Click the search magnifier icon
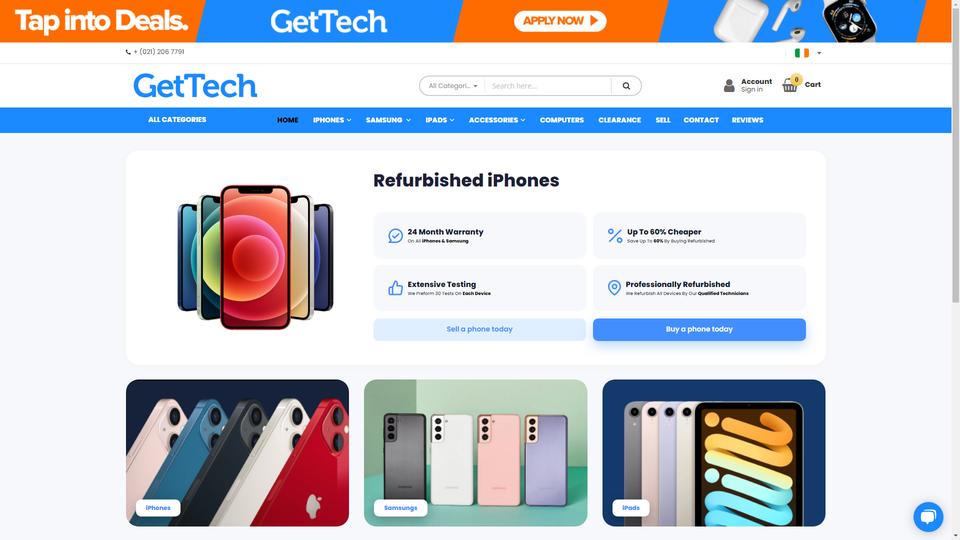The image size is (960, 540). pos(626,86)
